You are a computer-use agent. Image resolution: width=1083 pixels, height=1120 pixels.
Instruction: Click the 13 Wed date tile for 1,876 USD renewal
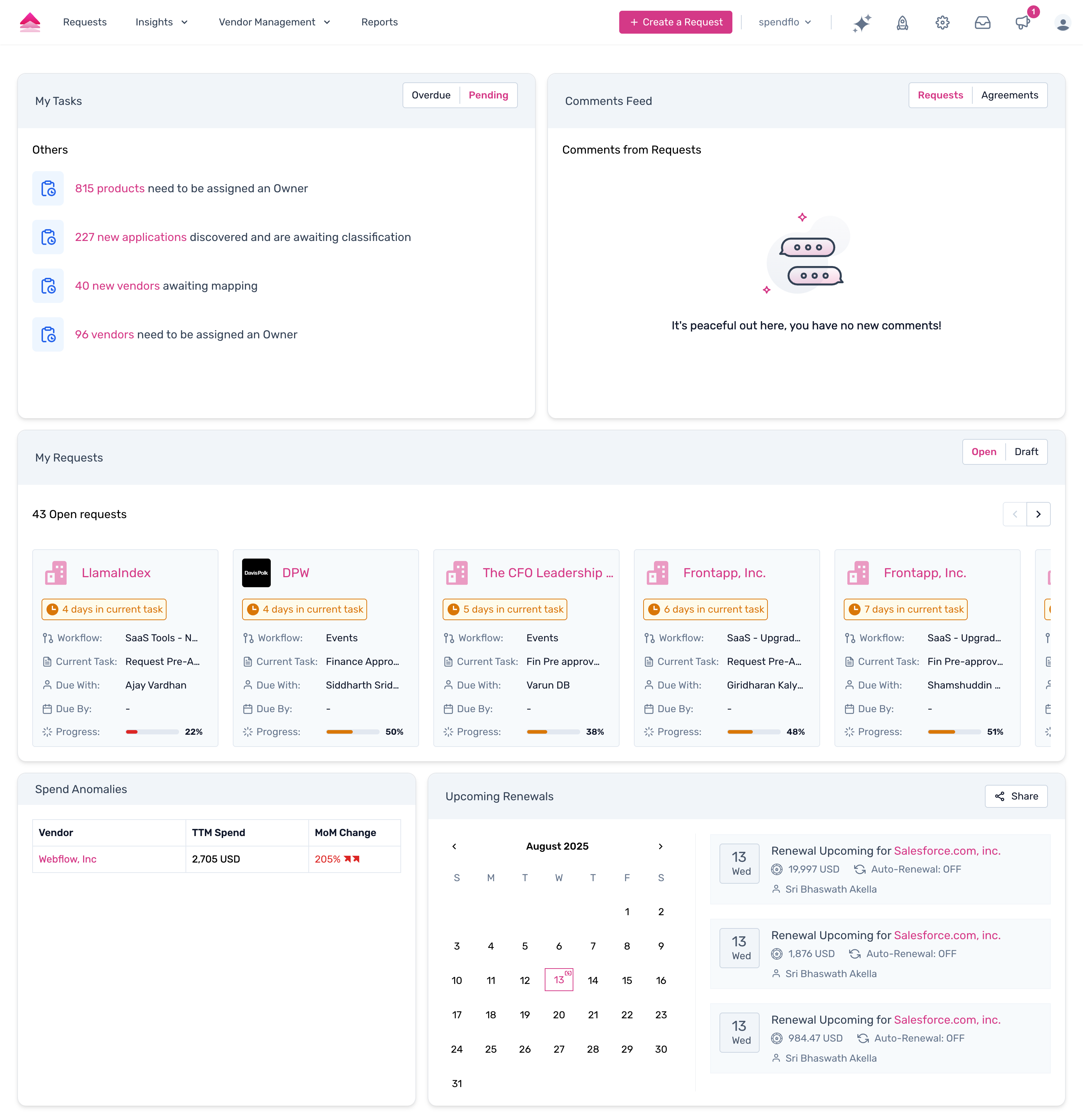[740, 948]
